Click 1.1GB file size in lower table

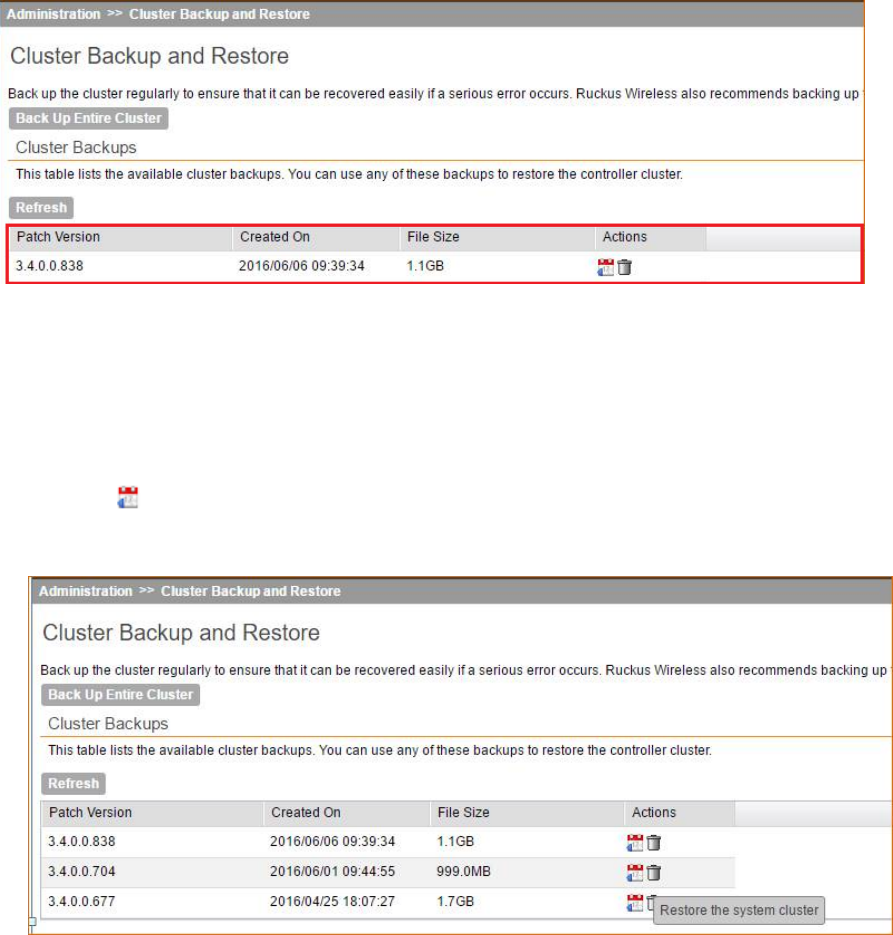pyautogui.click(x=455, y=841)
